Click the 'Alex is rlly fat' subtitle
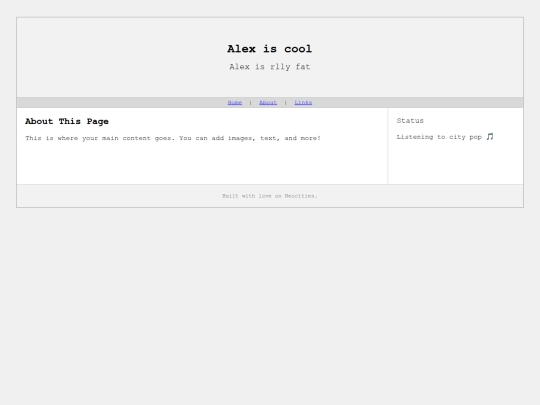 coord(270,67)
